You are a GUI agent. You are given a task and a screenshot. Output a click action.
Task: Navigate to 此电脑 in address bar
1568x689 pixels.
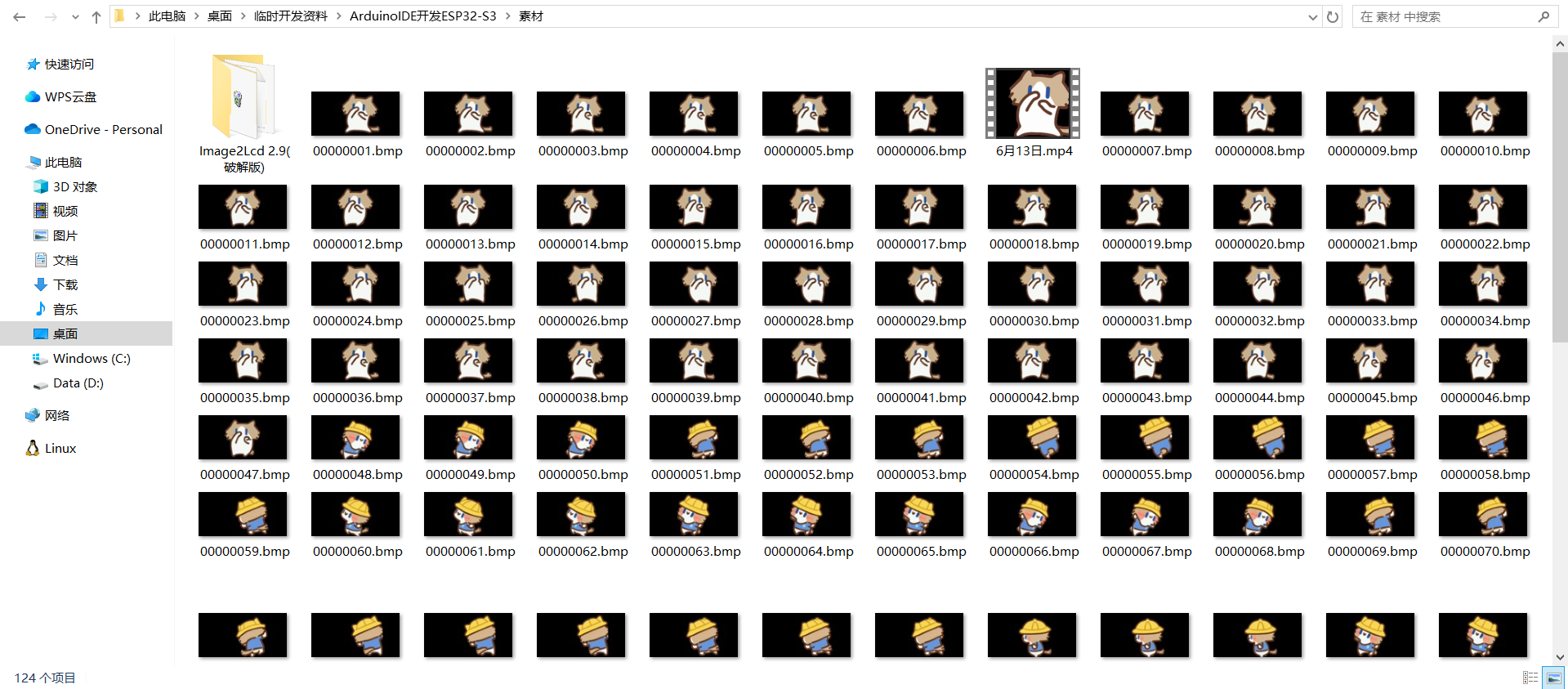click(168, 16)
